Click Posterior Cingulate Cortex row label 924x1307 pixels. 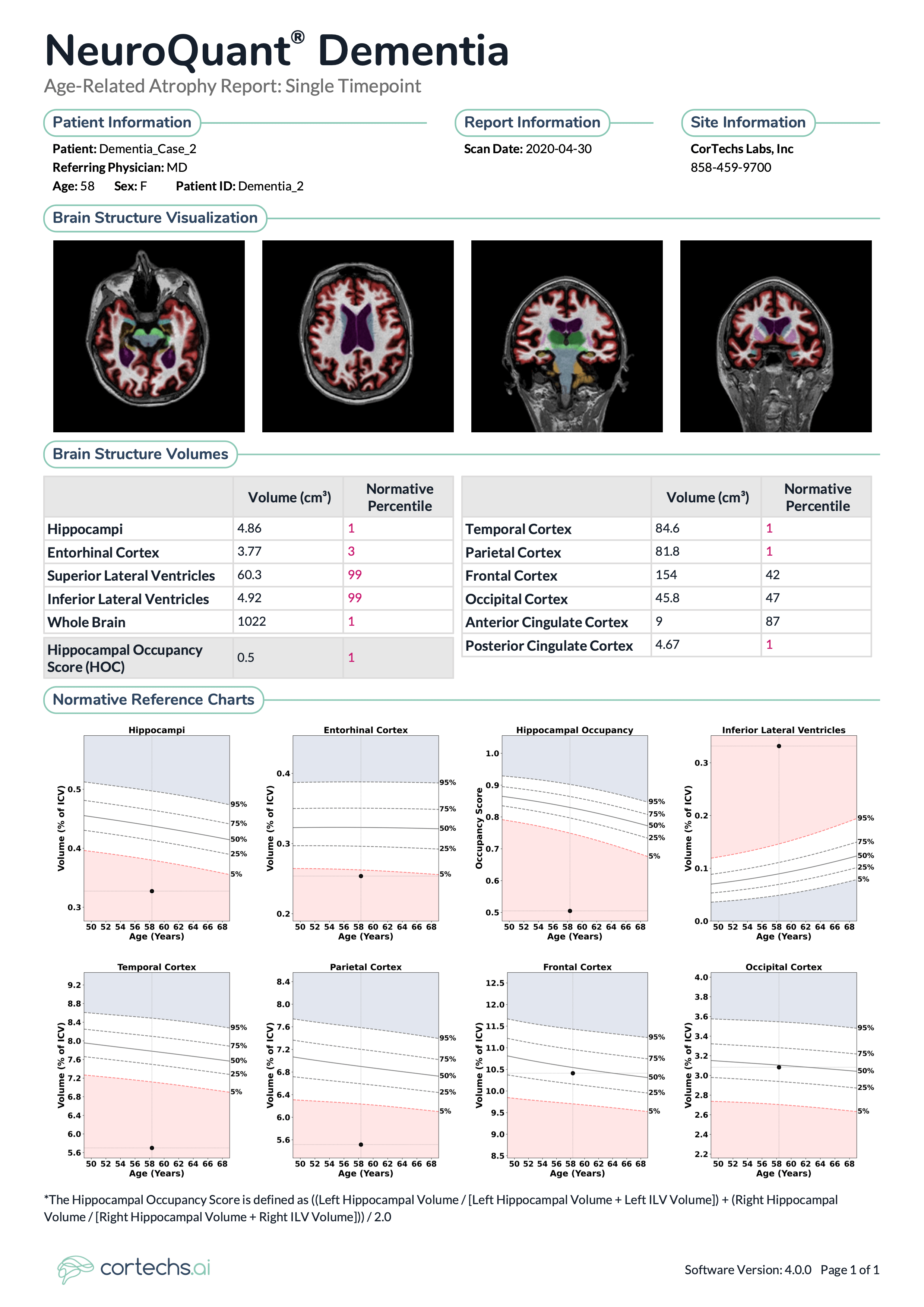point(549,646)
